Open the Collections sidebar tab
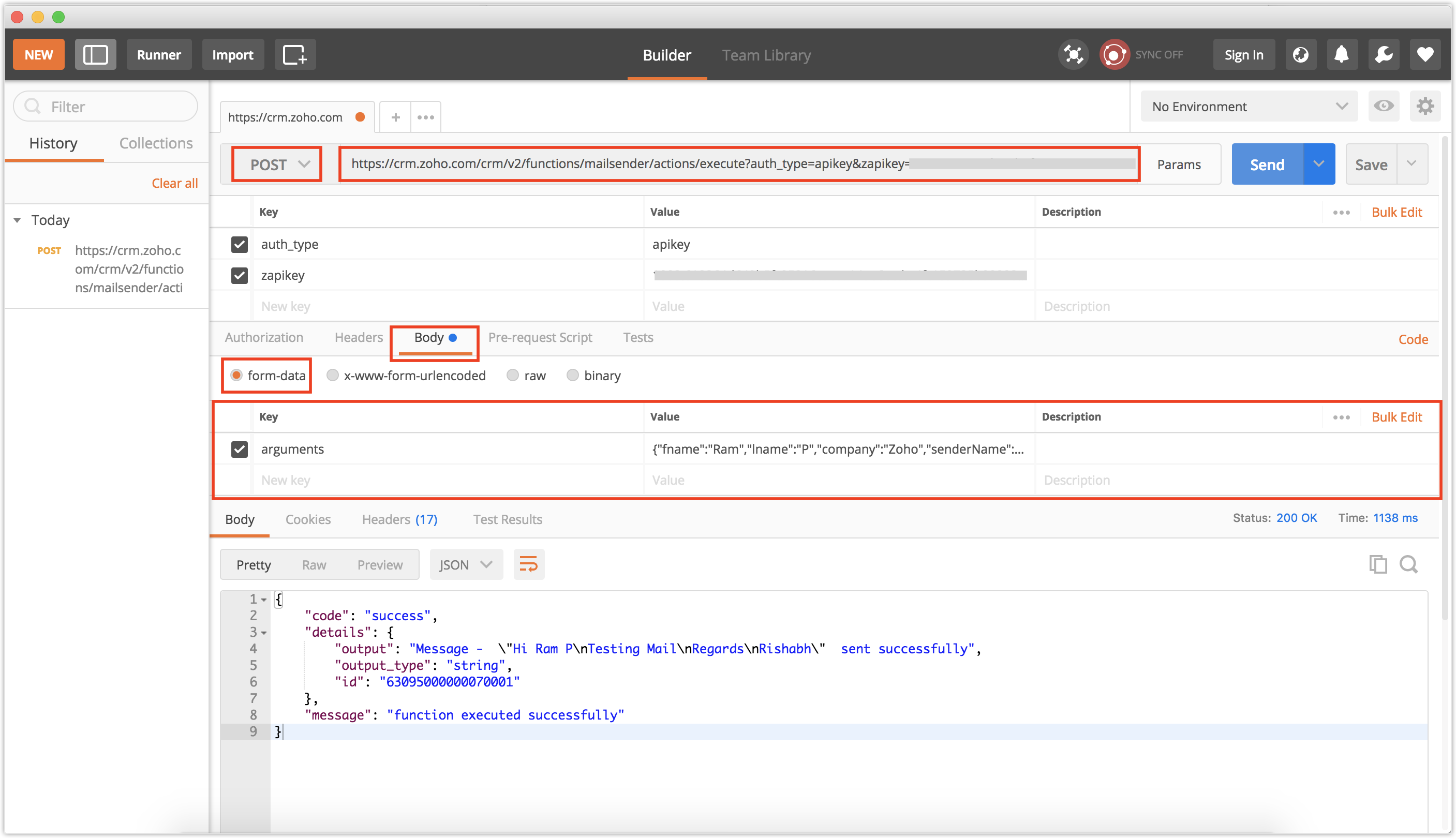This screenshot has width=1456, height=838. 156,143
